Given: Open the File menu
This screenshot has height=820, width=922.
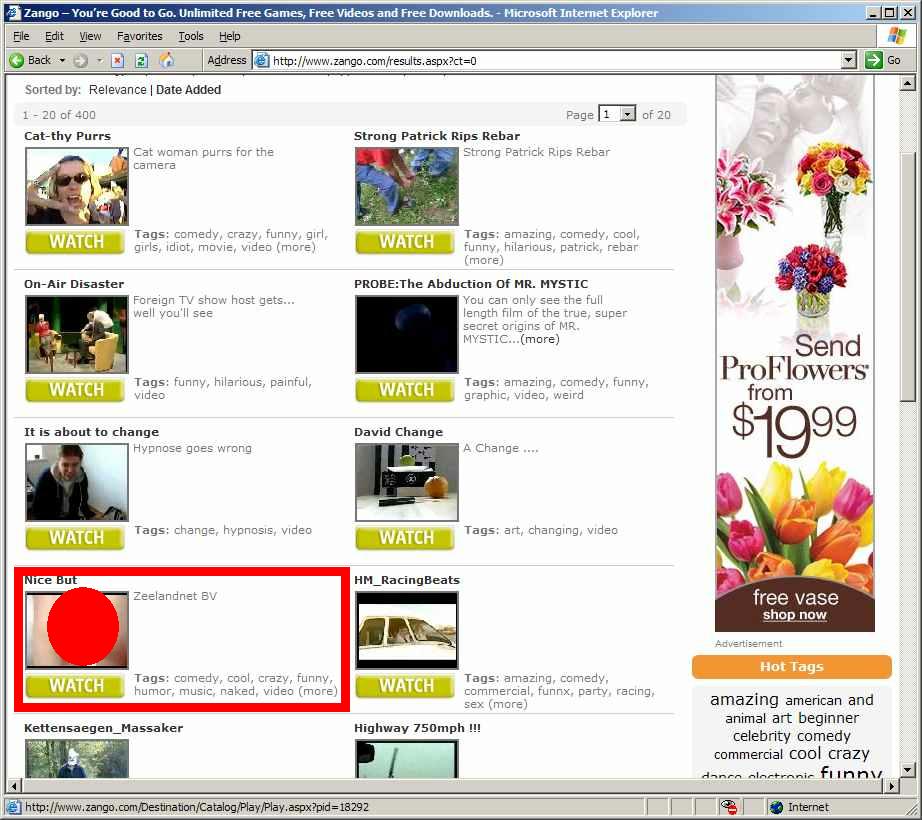Looking at the screenshot, I should (21, 36).
